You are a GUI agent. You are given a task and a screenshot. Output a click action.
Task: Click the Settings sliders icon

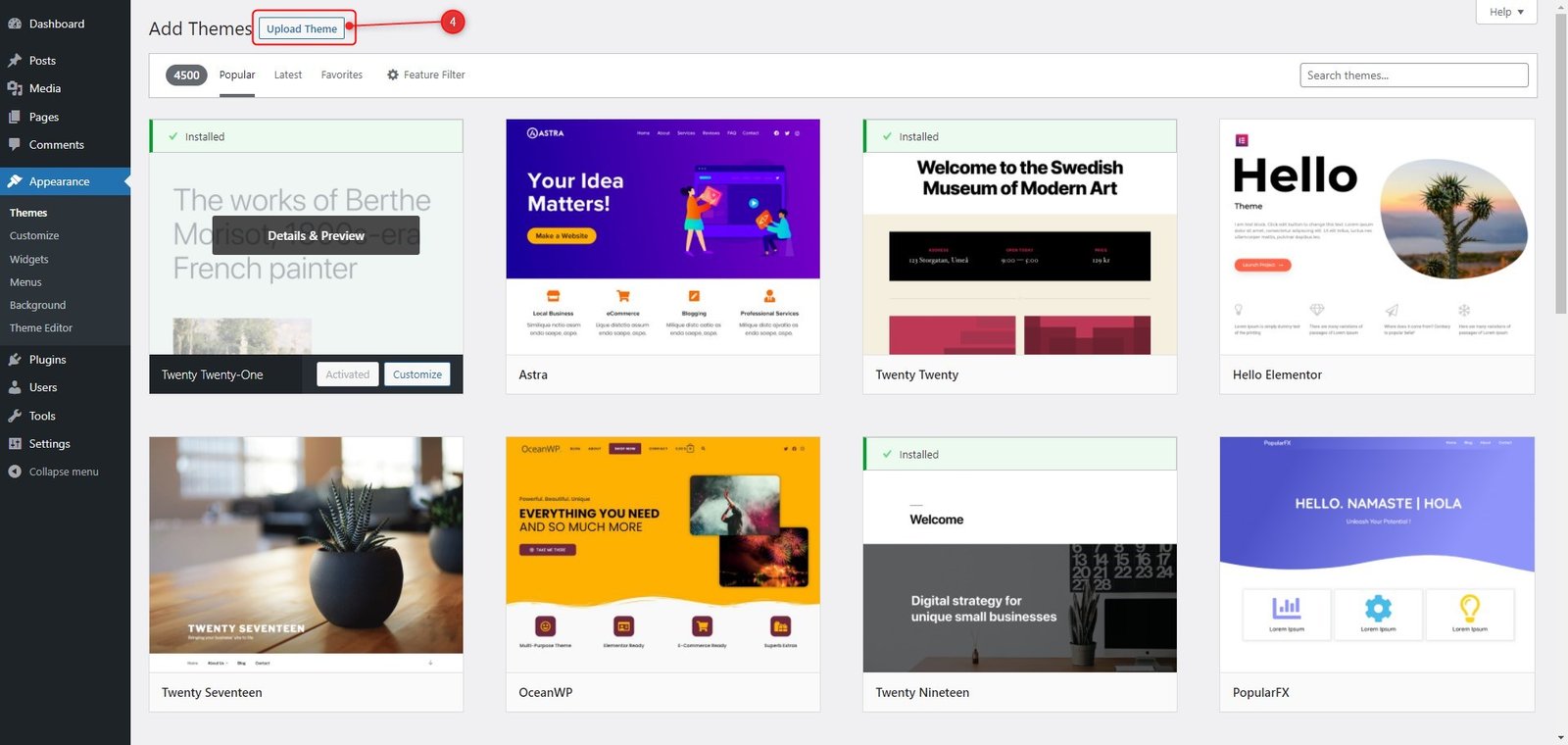point(15,443)
